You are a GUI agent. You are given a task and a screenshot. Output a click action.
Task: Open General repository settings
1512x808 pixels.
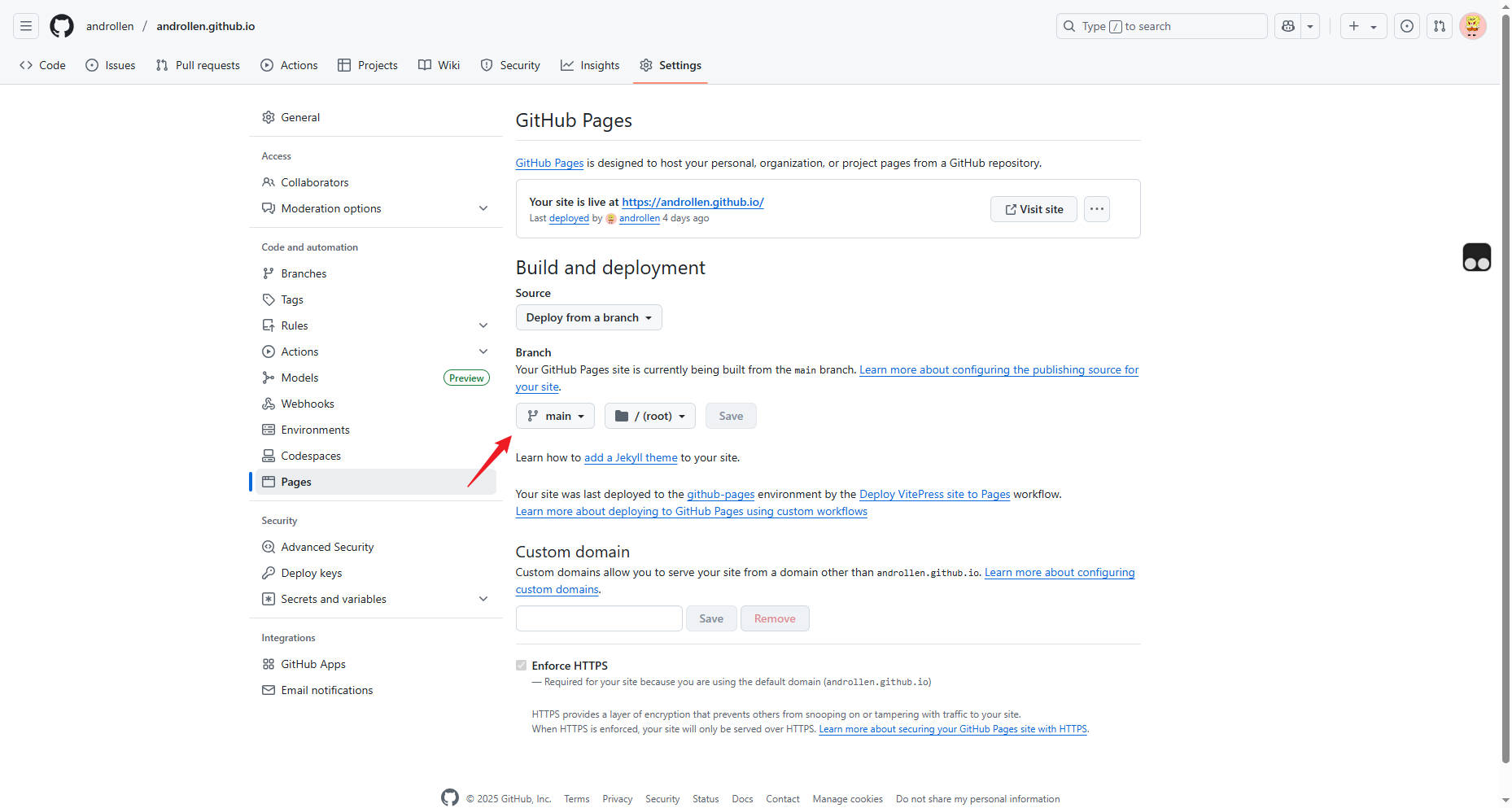(x=376, y=117)
